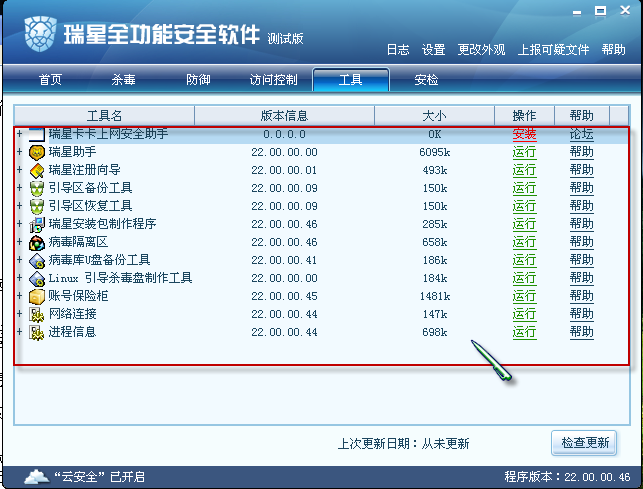
Task: Click the Rising lion shield logo
Action: coord(40,34)
